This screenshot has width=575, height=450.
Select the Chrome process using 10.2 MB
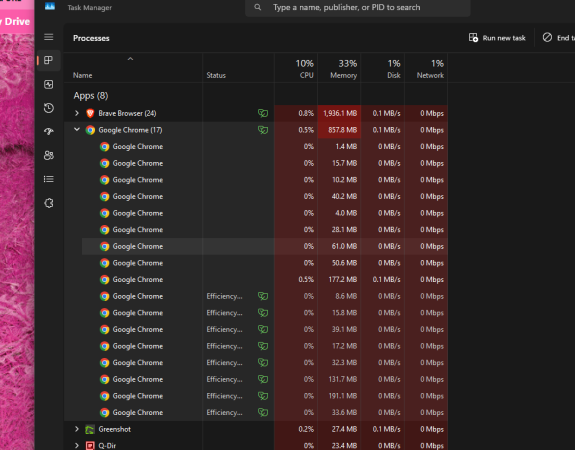(264, 180)
